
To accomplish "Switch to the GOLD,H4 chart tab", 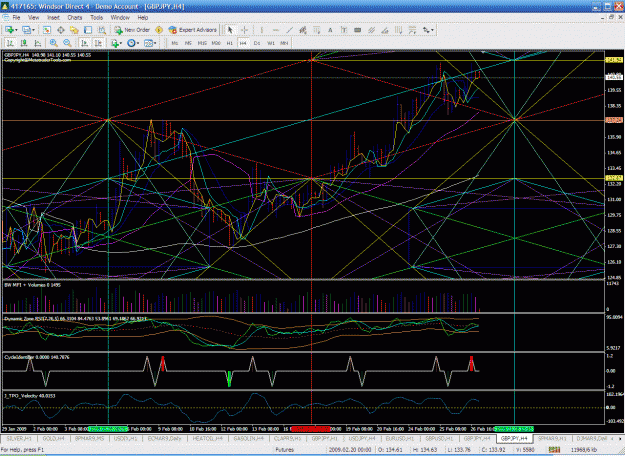I will (x=53, y=438).
